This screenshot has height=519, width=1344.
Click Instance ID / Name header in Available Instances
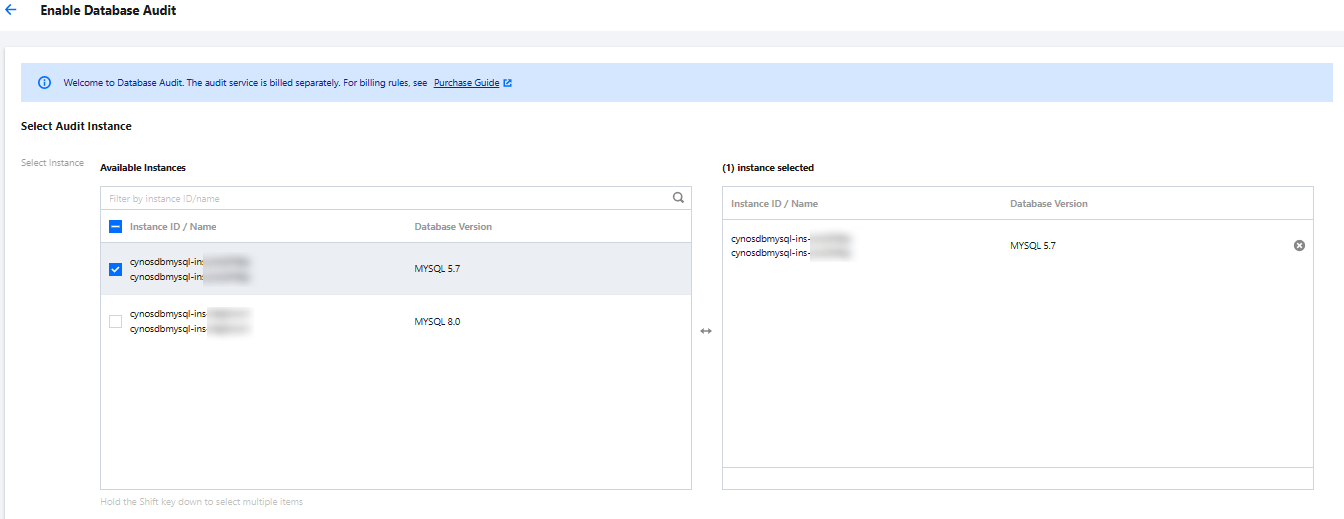[173, 227]
